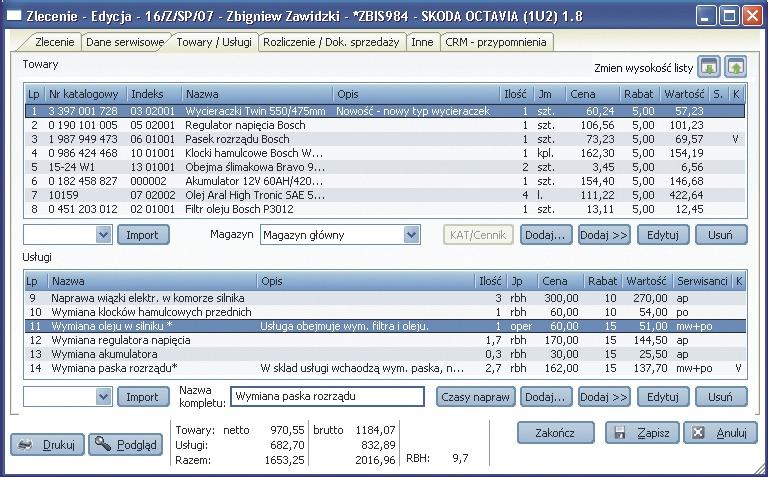Select the service Wymiana paska rozrządu*

click(385, 368)
